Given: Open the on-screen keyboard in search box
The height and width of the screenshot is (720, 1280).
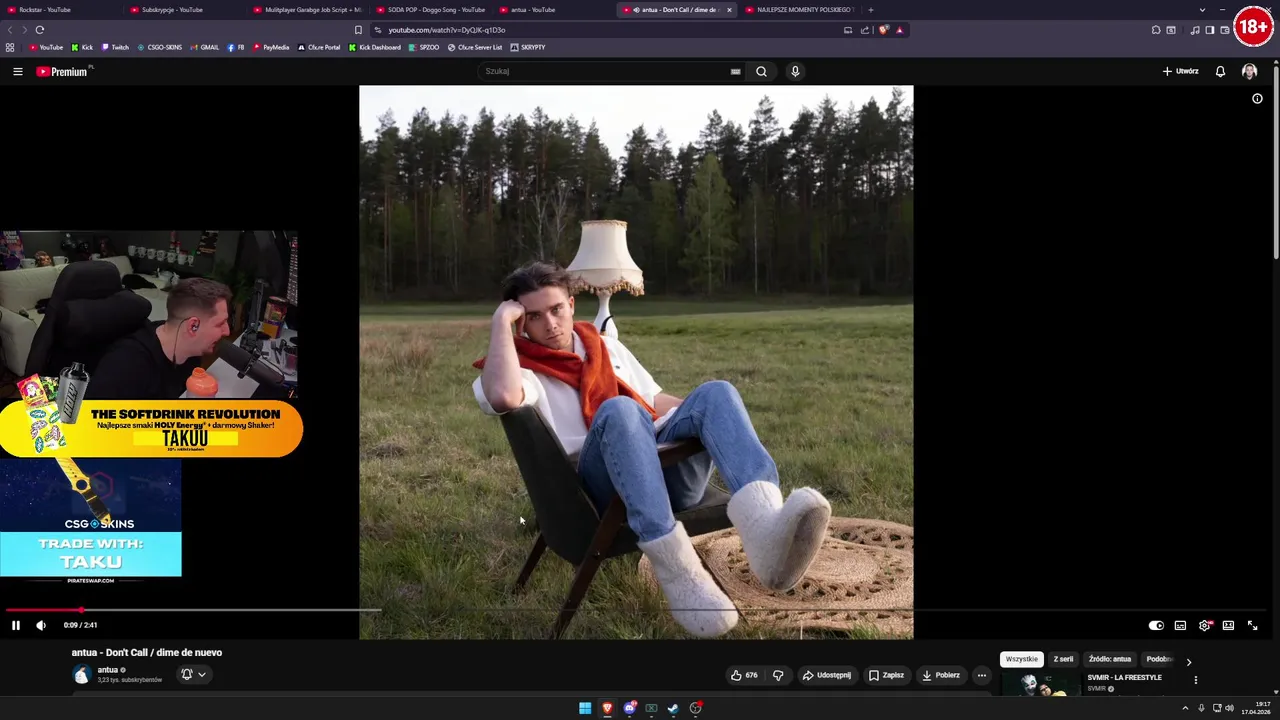Looking at the screenshot, I should pos(735,71).
